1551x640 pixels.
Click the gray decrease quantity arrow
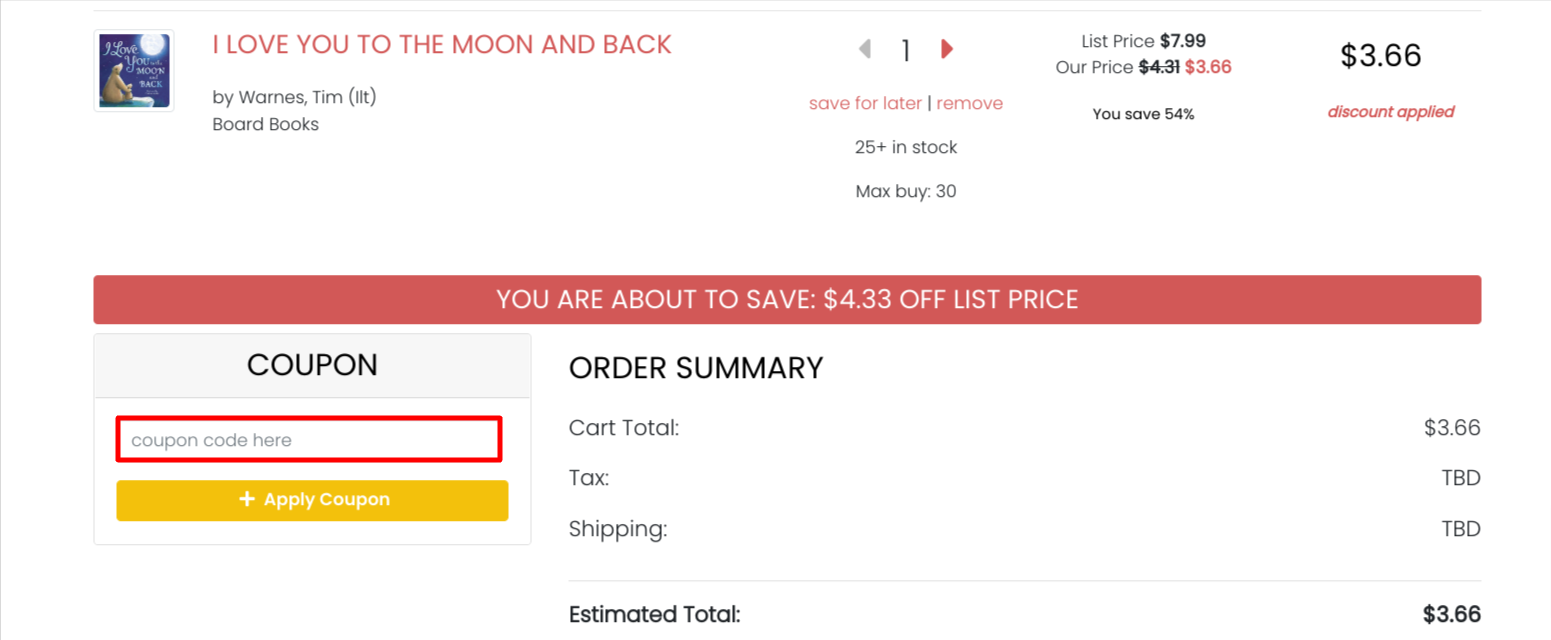point(864,48)
